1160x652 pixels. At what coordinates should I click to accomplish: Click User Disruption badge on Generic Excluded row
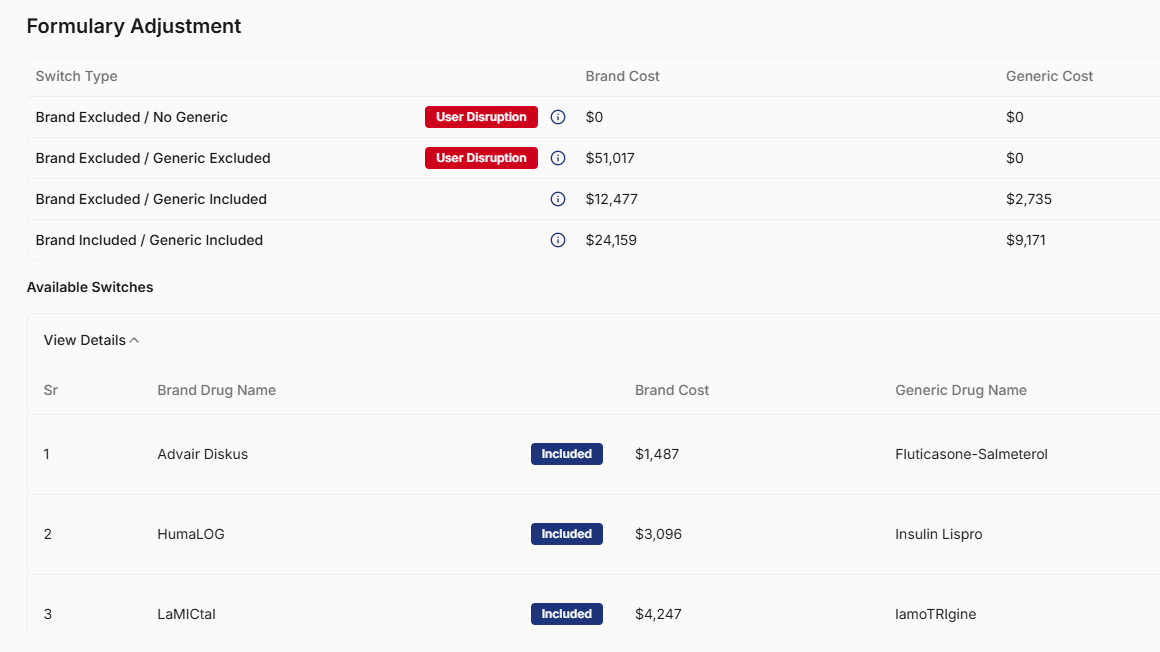[x=481, y=158]
